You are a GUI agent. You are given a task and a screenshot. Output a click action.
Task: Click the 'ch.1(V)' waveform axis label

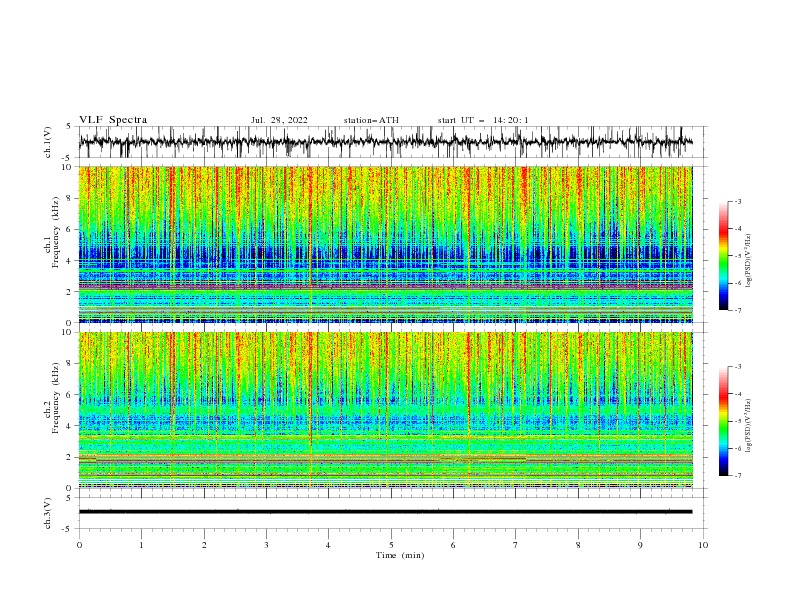click(48, 142)
